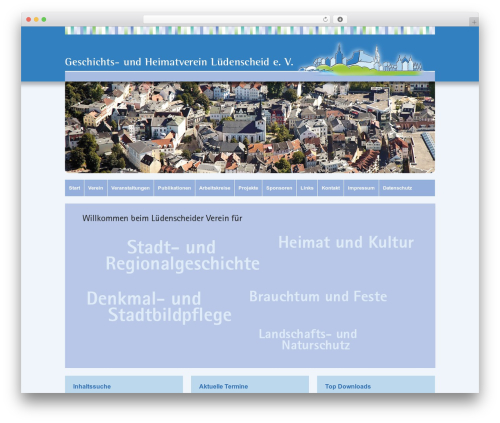Click the site title Geschichts- und Heimatverein Lüdenscheid
The image size is (500, 423).
[179, 62]
